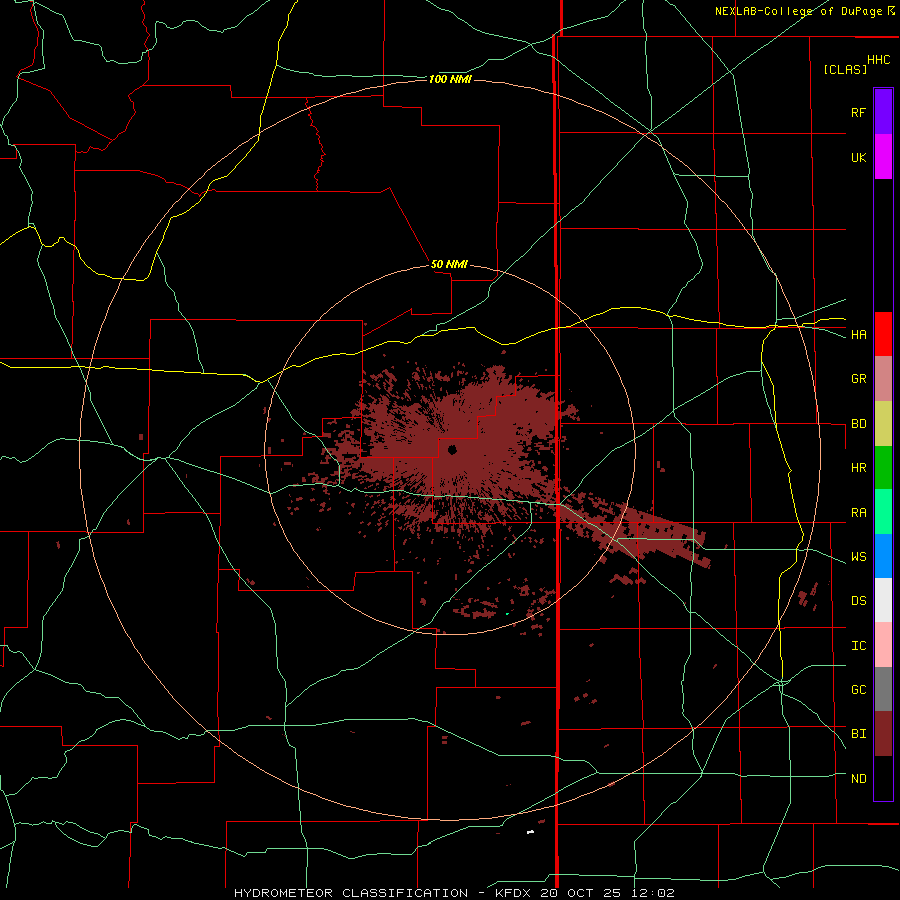Click the WS legend label
Screen dimensions: 900x900
point(858,557)
